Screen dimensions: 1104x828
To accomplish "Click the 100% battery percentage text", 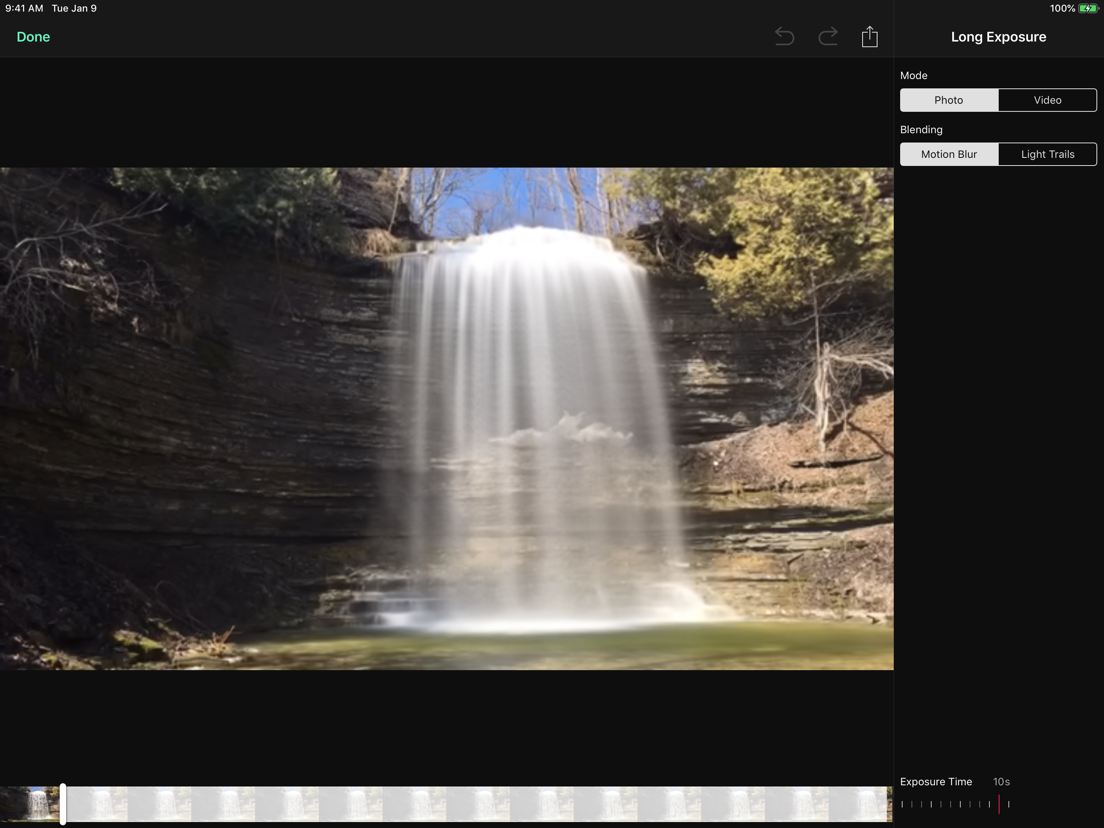I will point(1062,8).
